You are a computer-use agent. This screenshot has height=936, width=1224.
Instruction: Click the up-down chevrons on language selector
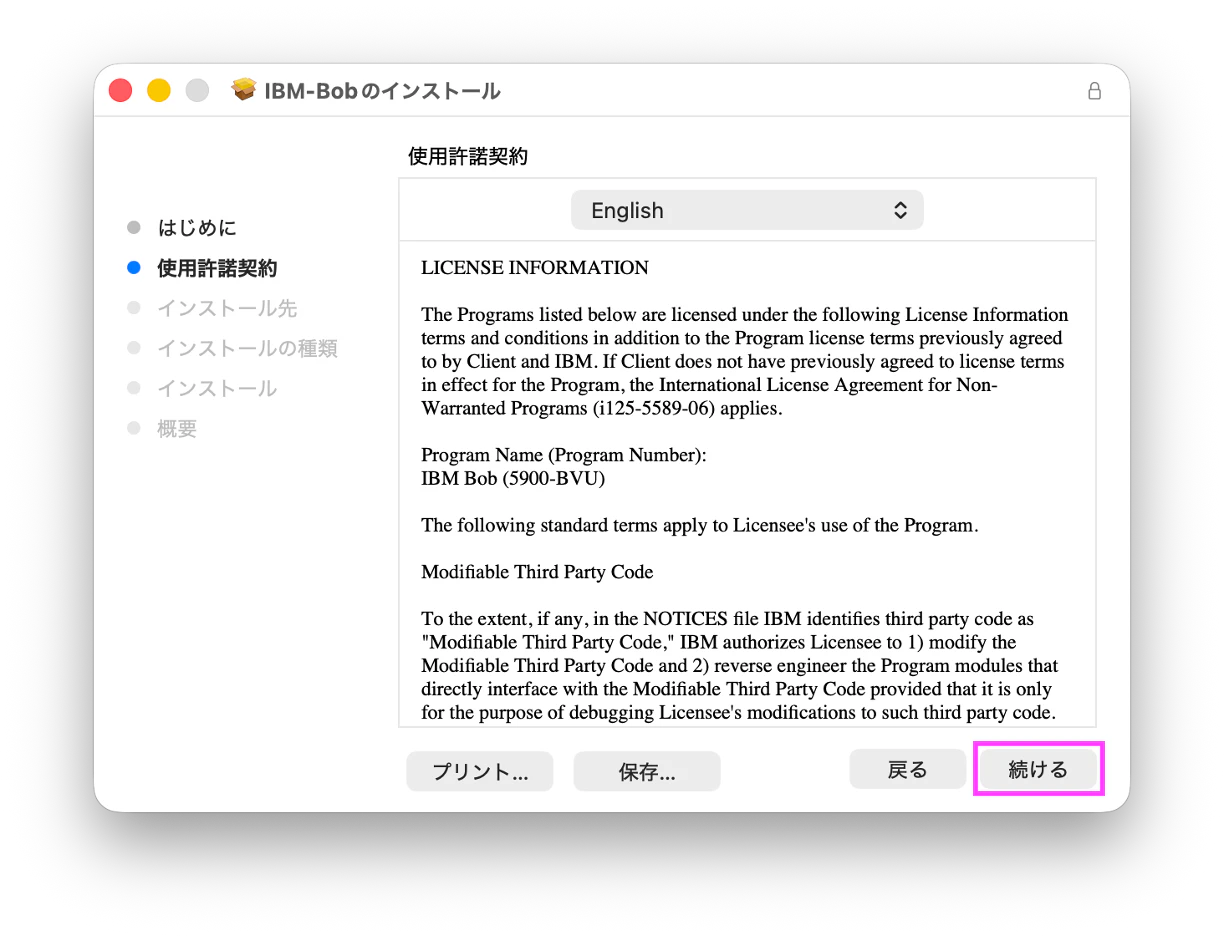point(900,210)
